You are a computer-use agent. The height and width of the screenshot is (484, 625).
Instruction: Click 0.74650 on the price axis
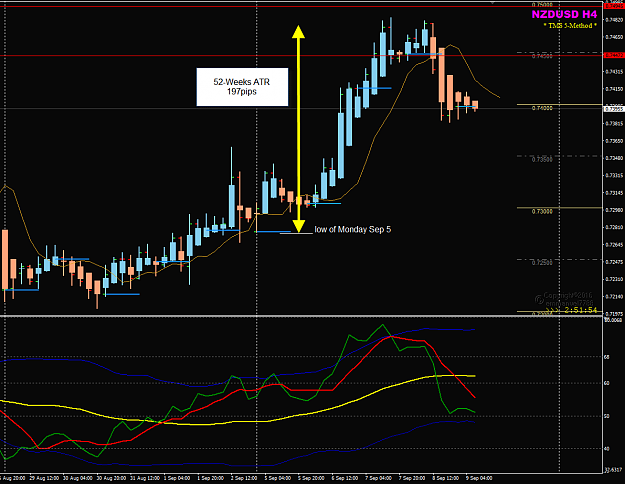pos(614,37)
